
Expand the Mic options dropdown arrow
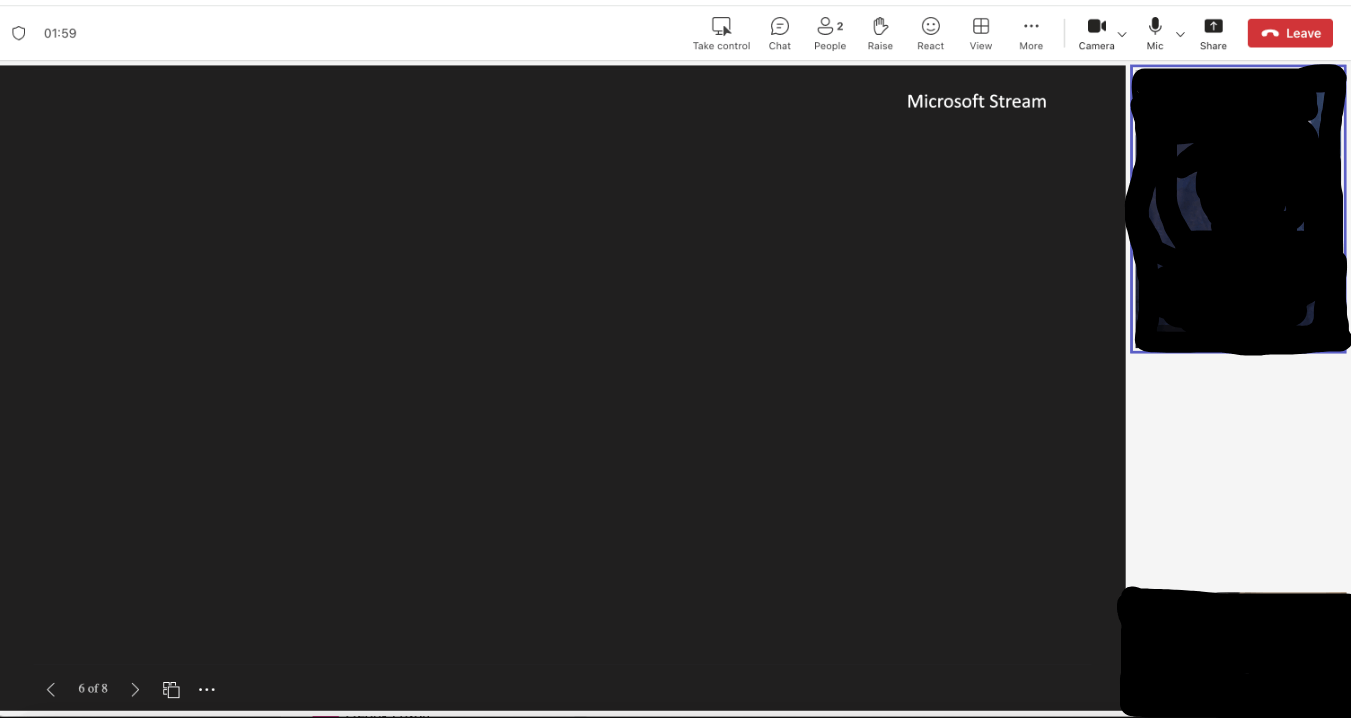(x=1180, y=34)
